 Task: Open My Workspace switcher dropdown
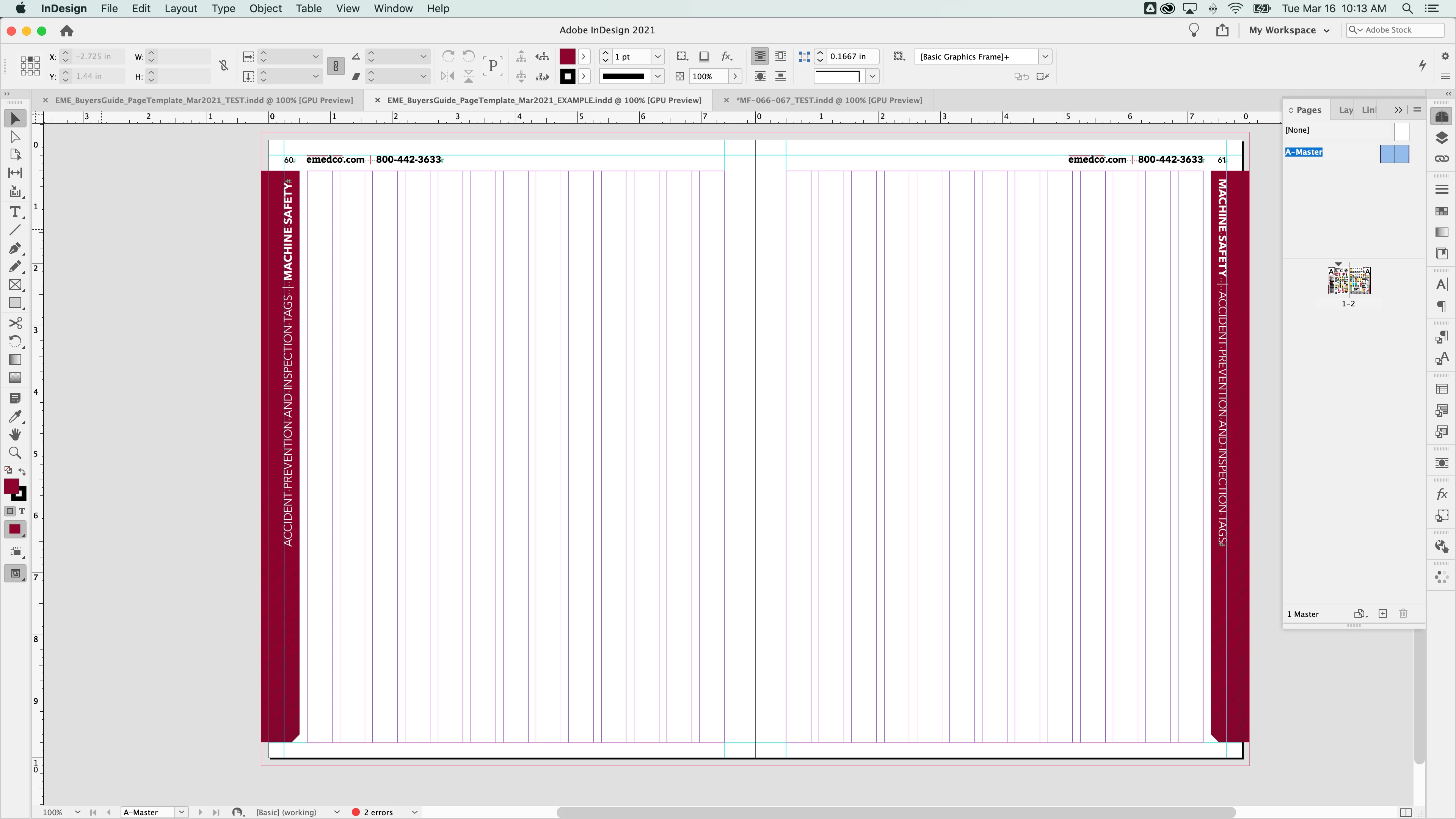pyautogui.click(x=1289, y=30)
